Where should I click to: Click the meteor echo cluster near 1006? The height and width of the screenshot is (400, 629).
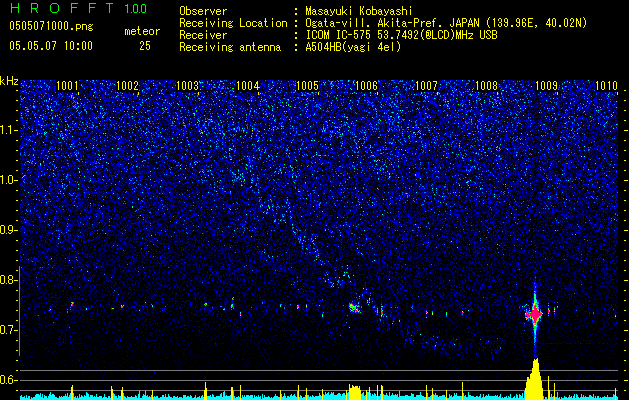pos(354,308)
